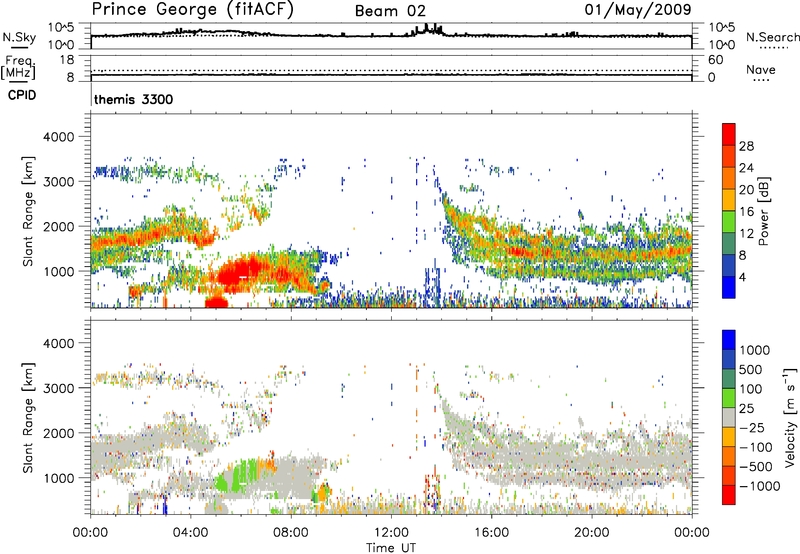Viewport: 800px width, 554px height.
Task: Click the '04:00' time tick label
Action: tap(191, 533)
